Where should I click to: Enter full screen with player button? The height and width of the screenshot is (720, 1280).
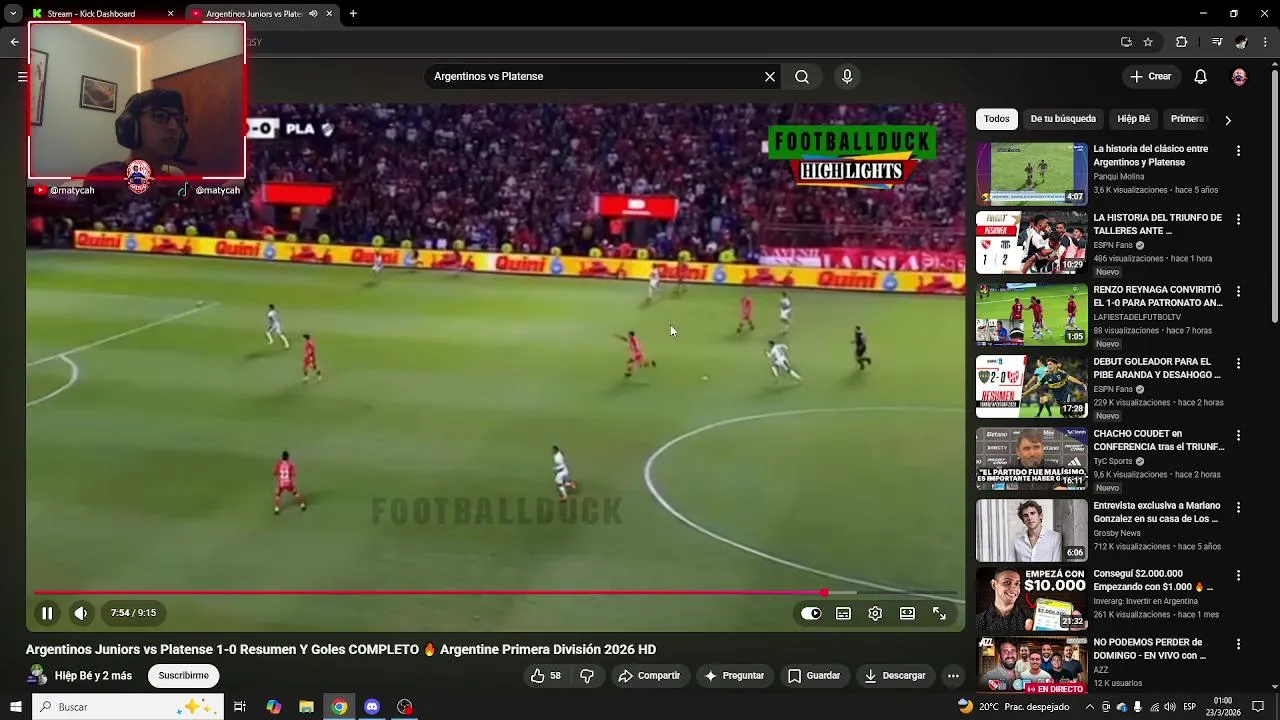click(x=939, y=614)
